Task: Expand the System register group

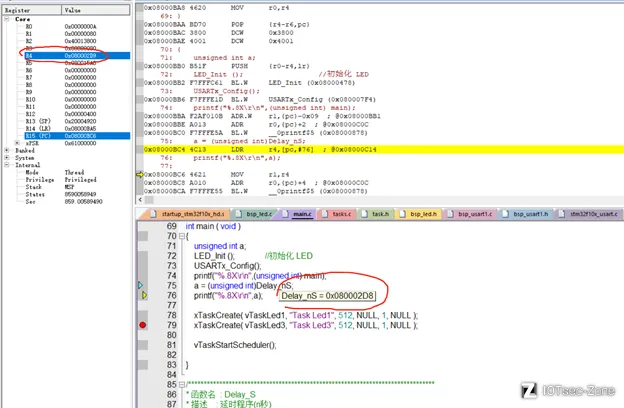Action: (x=7, y=158)
